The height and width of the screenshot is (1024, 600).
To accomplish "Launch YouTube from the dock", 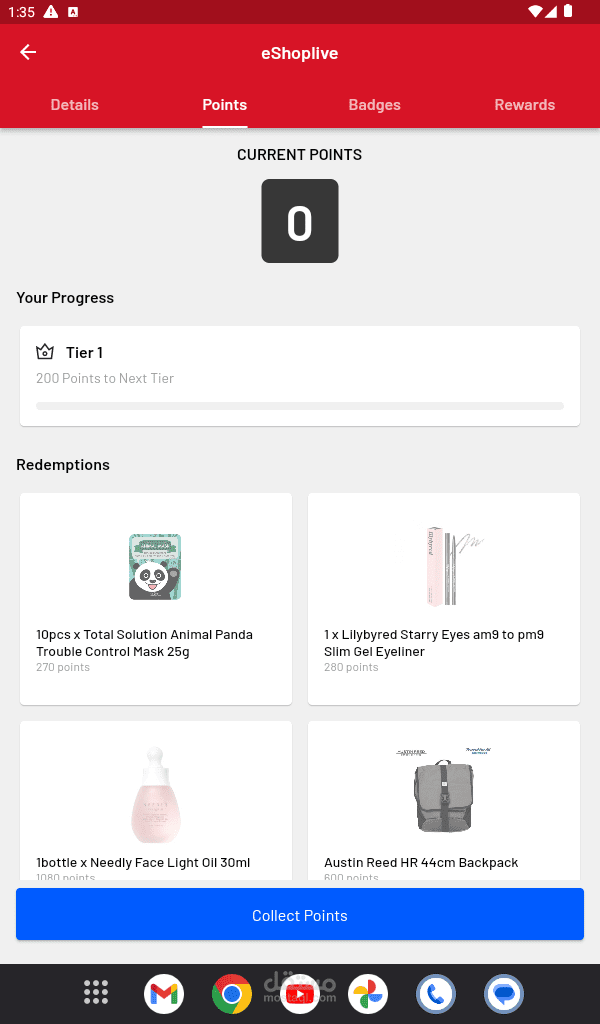I will coord(300,994).
